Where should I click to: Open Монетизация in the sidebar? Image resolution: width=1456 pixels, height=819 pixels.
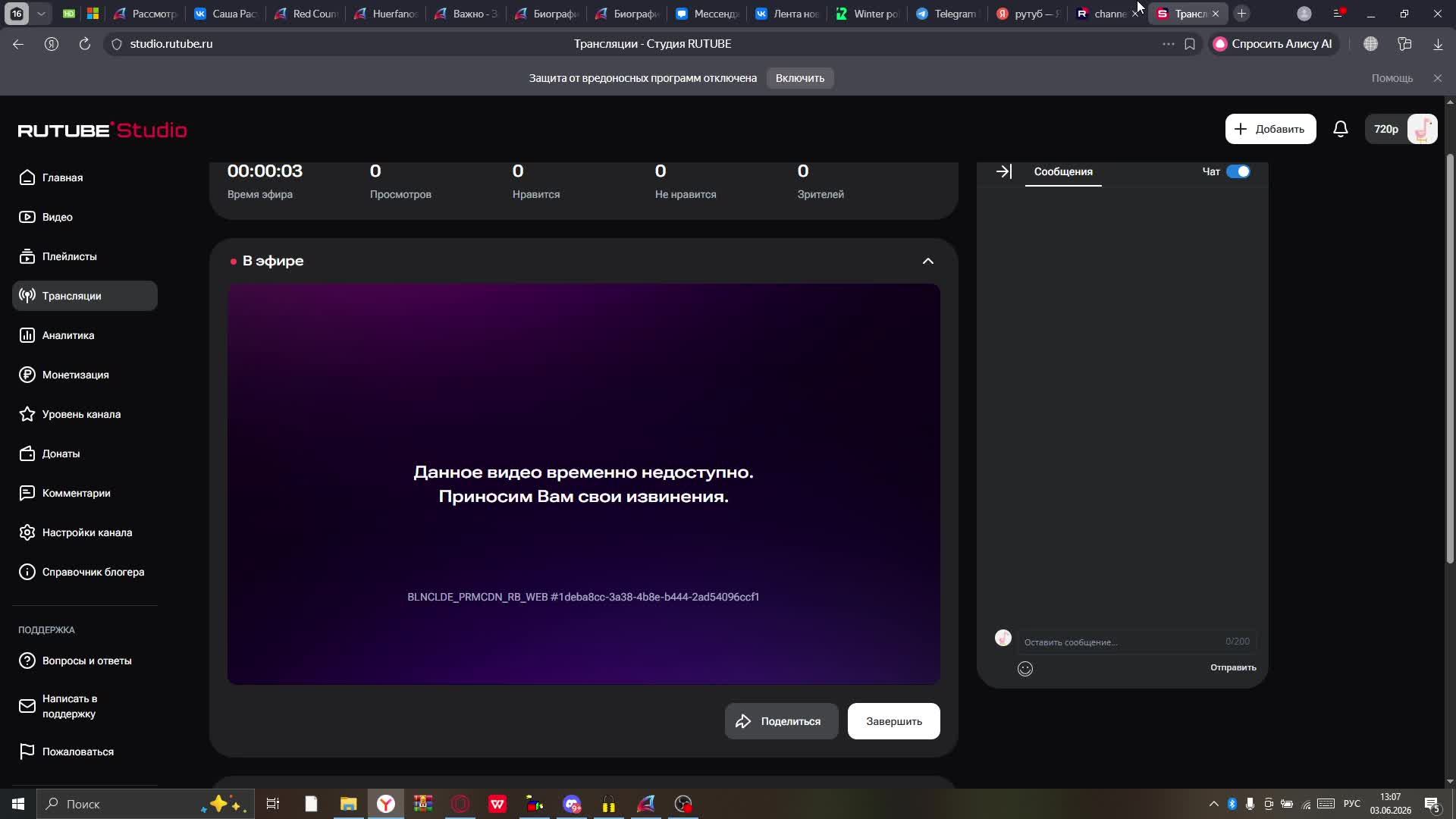(85, 375)
